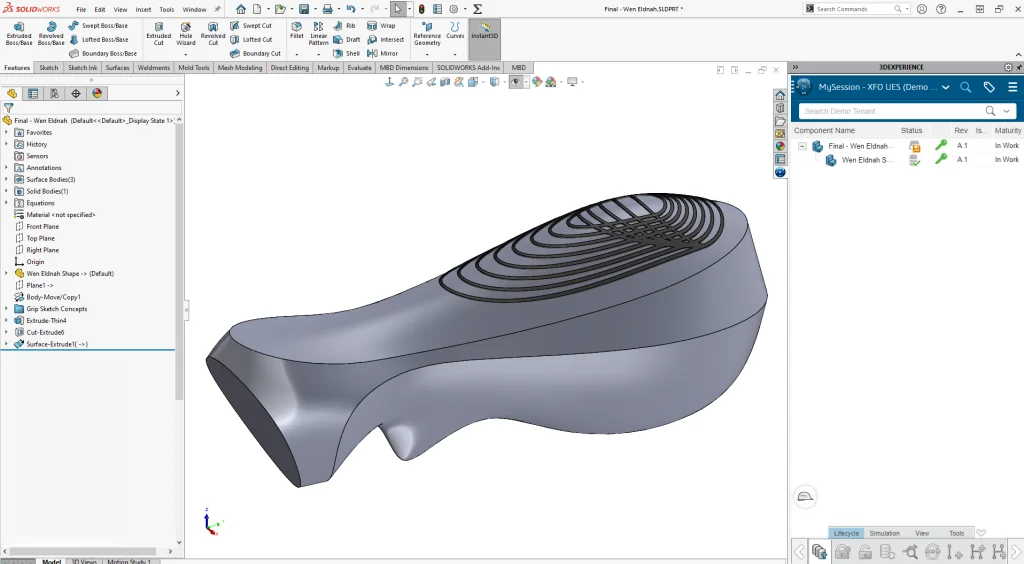Click the Rebuild traffic light icon
Viewport: 1024px width, 564px height.
[420, 9]
